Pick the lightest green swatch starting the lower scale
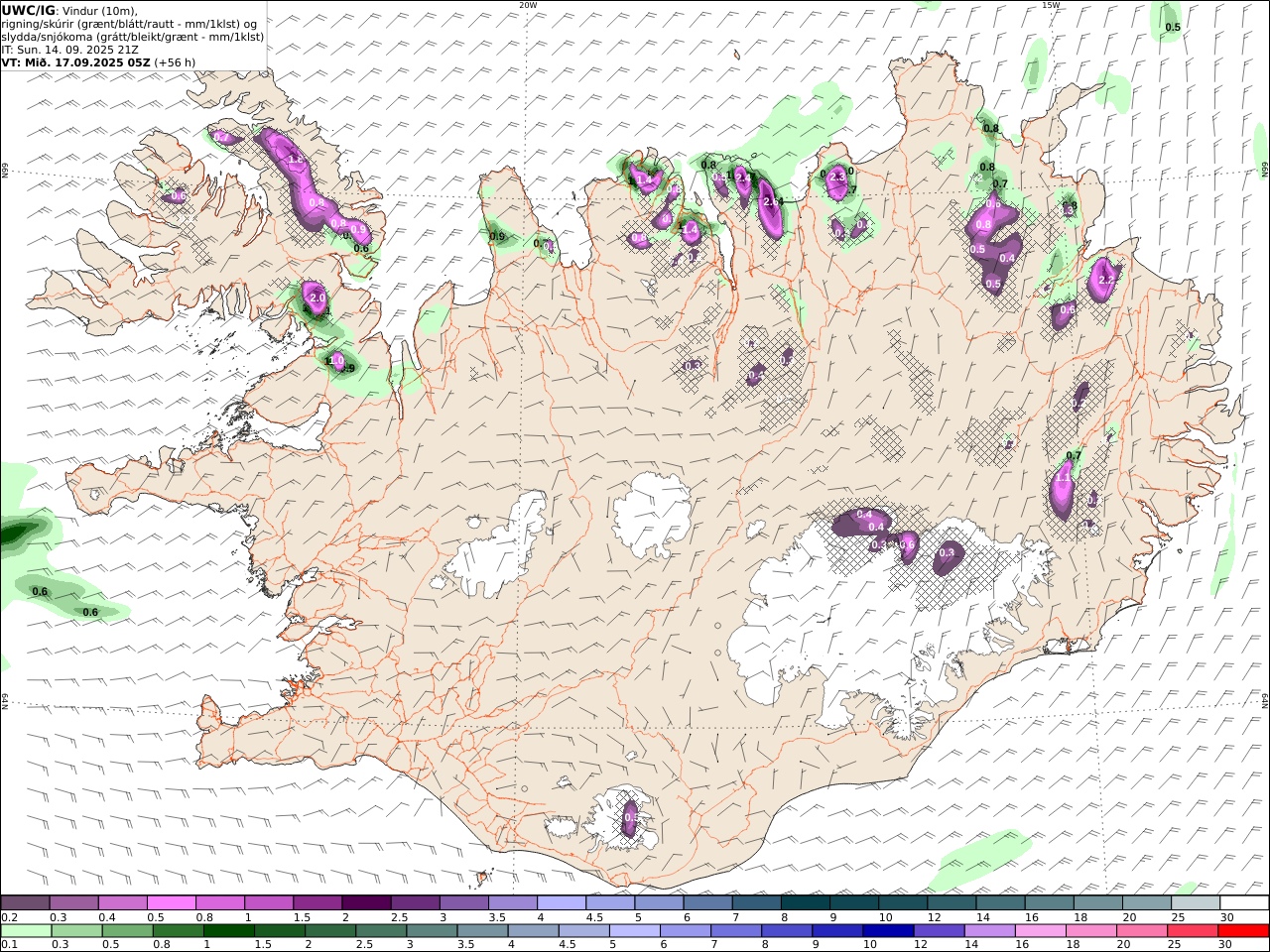This screenshot has height=952, width=1270. point(26,931)
